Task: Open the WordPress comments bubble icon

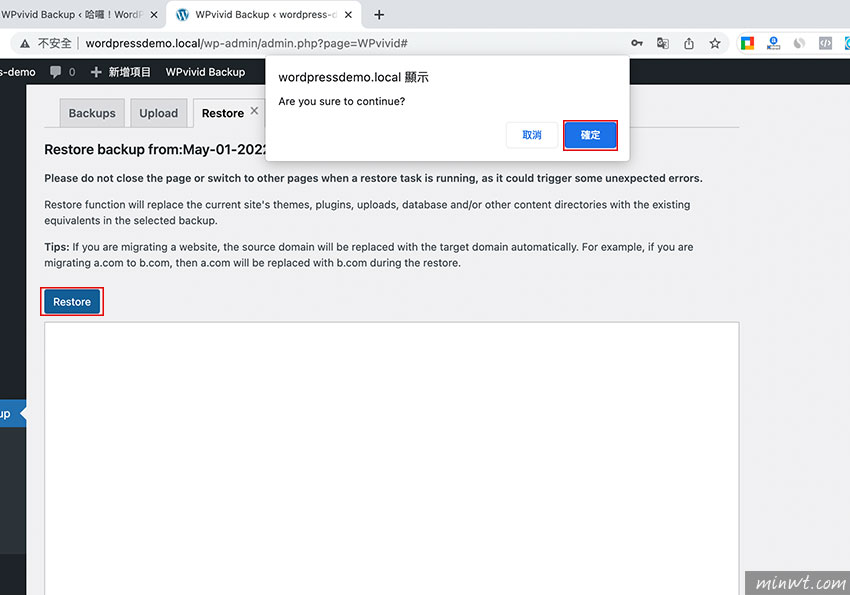Action: point(55,72)
